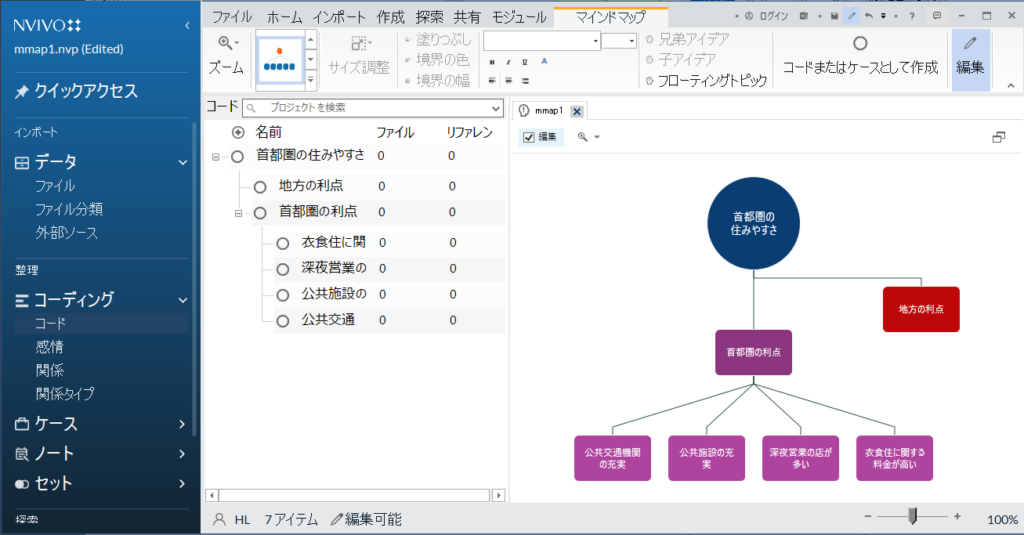Click the red 地方の利点 map node

pos(920,309)
